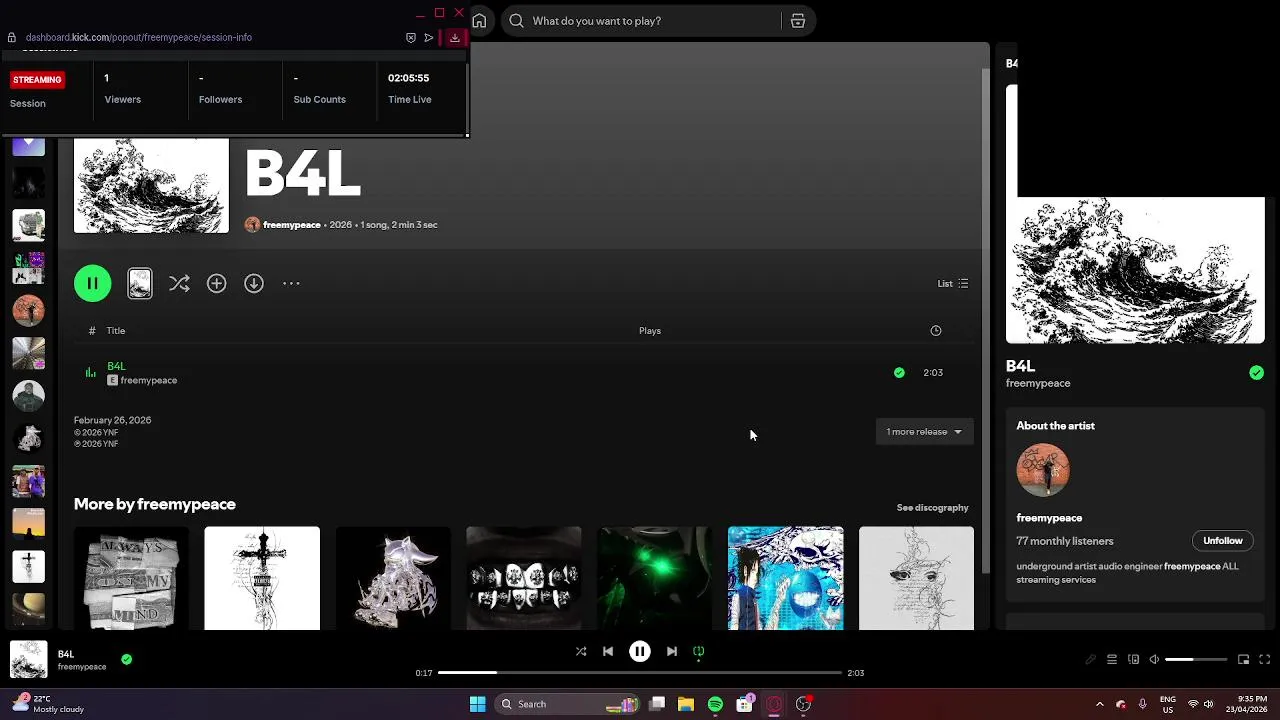Open the cross artwork album cover
The height and width of the screenshot is (720, 1280).
pyautogui.click(x=262, y=579)
